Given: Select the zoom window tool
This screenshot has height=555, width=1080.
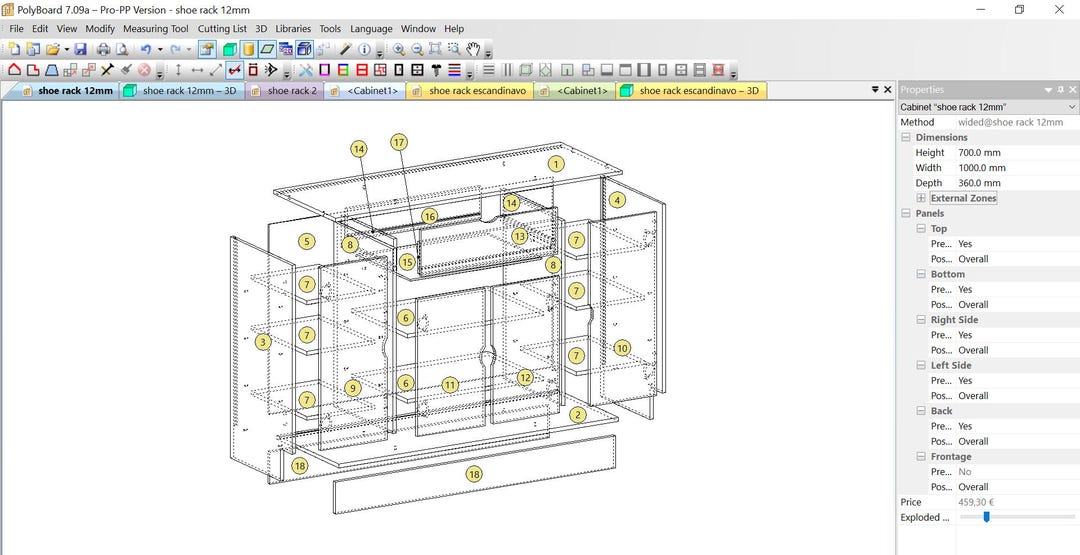Looking at the screenshot, I should (454, 49).
